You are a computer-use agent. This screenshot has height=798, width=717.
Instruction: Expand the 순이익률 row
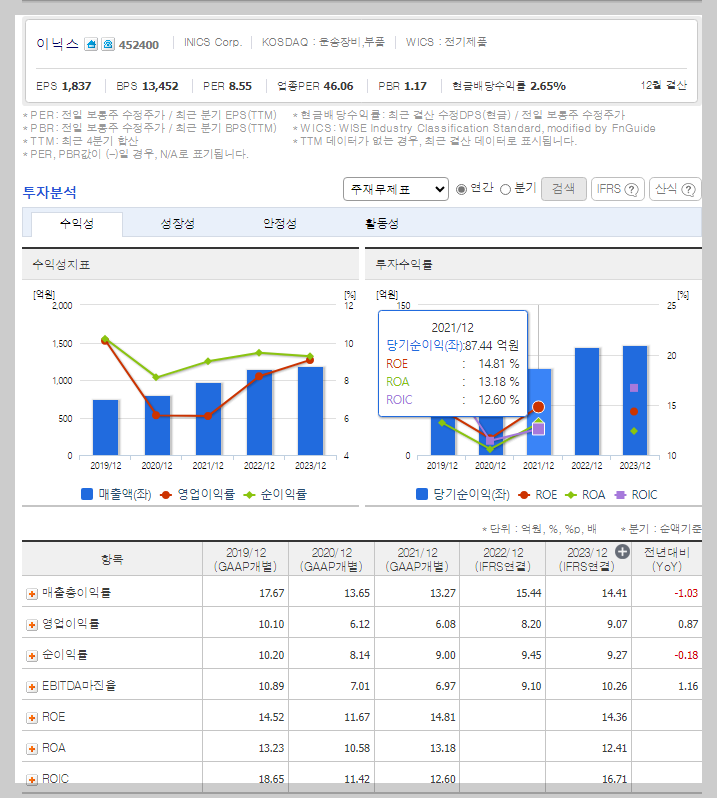click(x=32, y=656)
